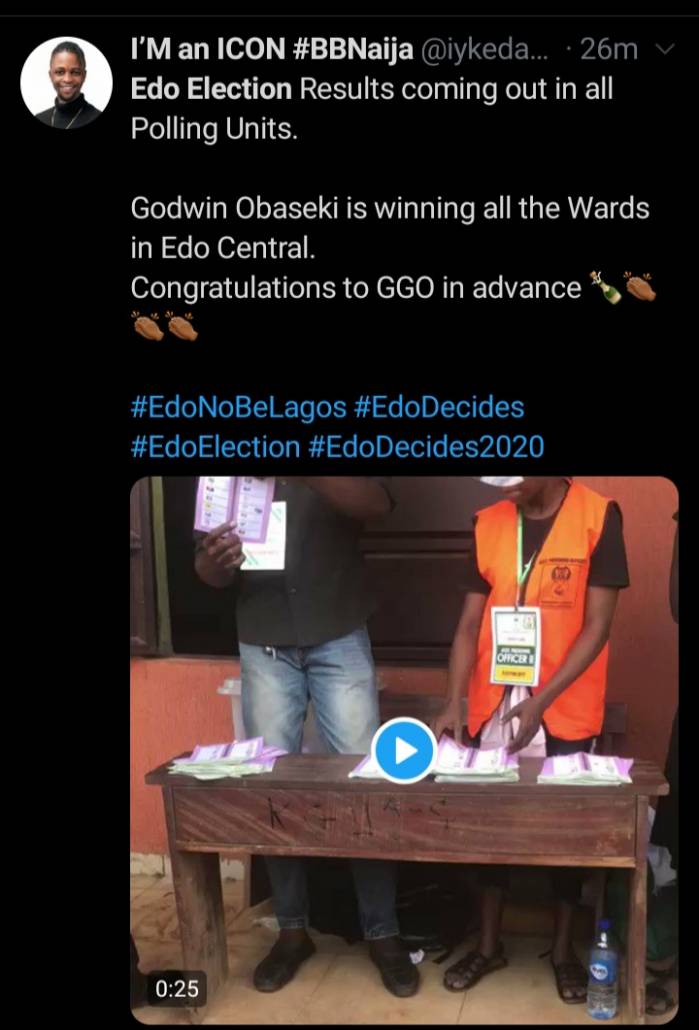
Task: Click the two clapping emojis on last line
Action: [x=164, y=326]
